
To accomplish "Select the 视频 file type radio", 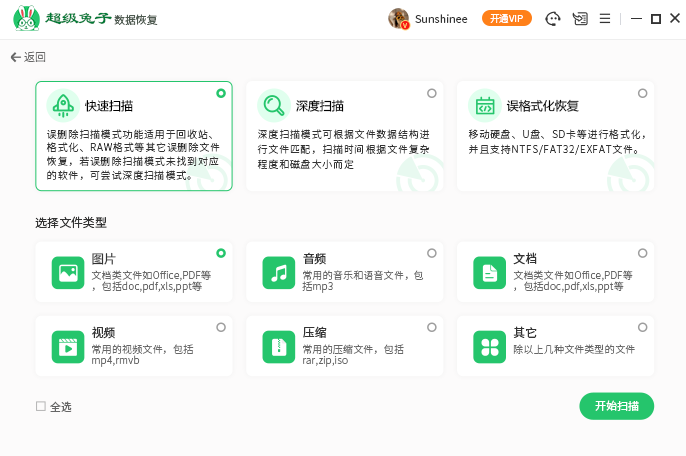I will [x=221, y=327].
